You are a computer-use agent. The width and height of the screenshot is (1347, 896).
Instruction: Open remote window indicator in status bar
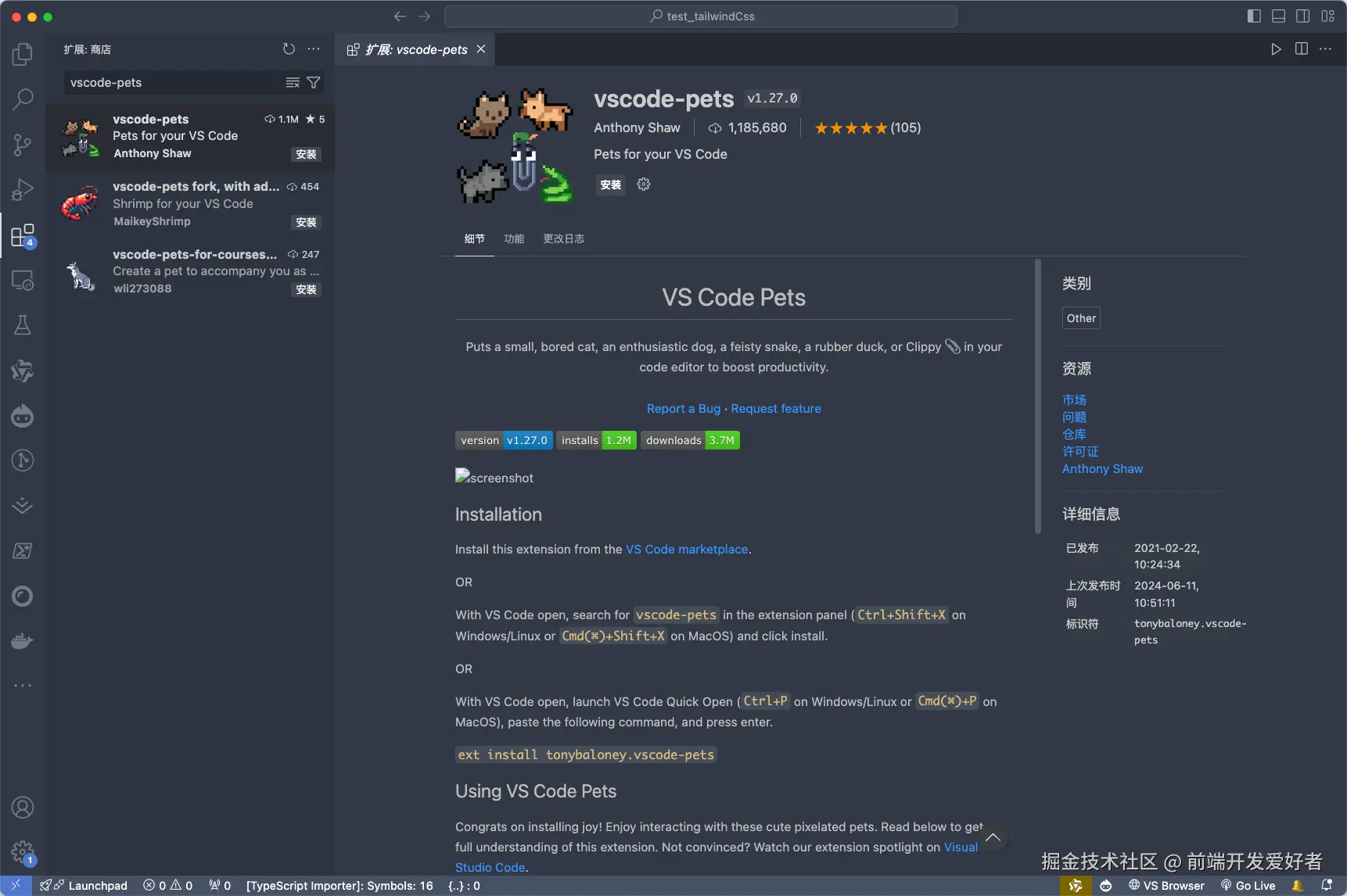(16, 886)
